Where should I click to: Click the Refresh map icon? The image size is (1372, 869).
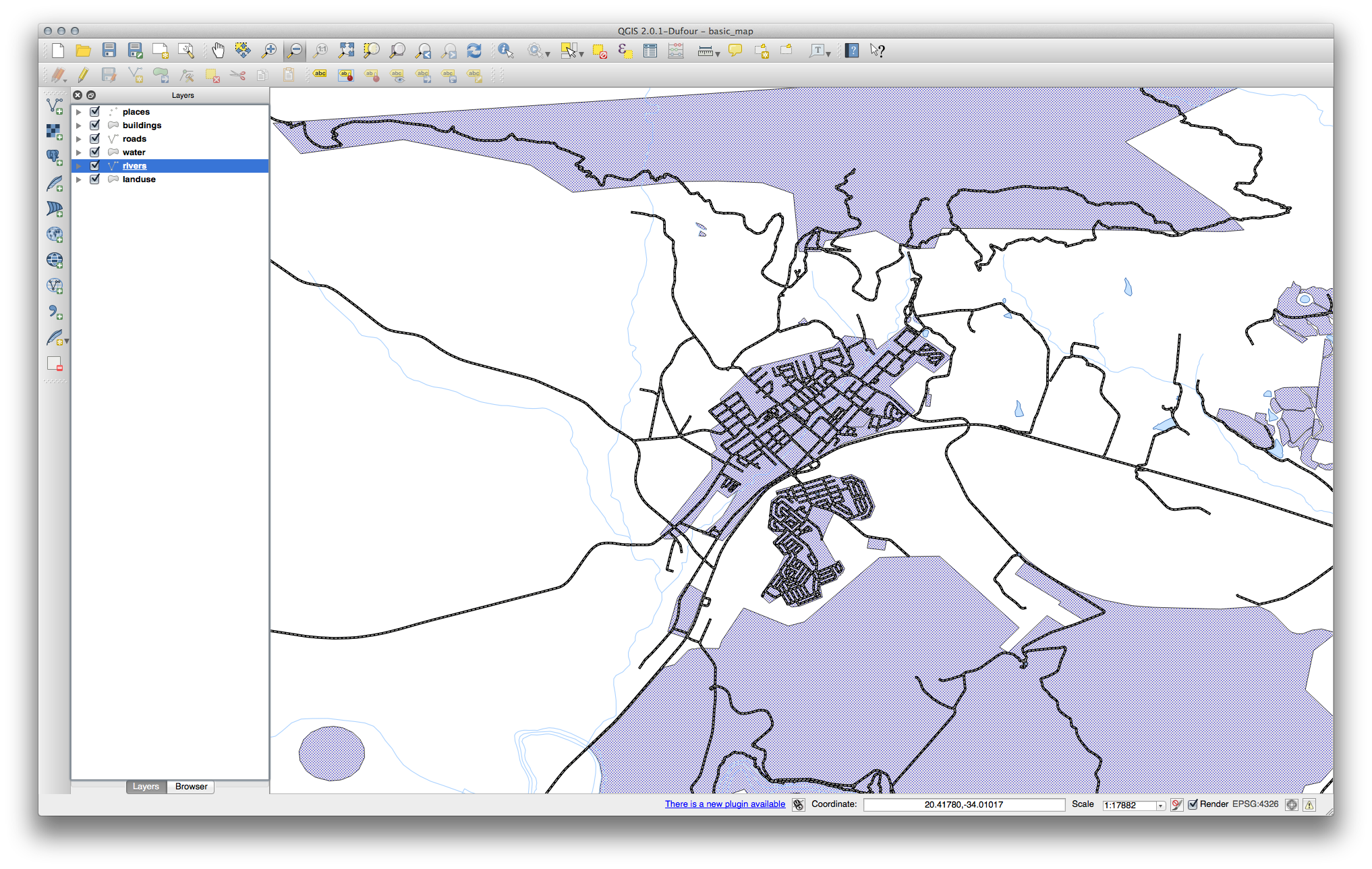click(474, 51)
